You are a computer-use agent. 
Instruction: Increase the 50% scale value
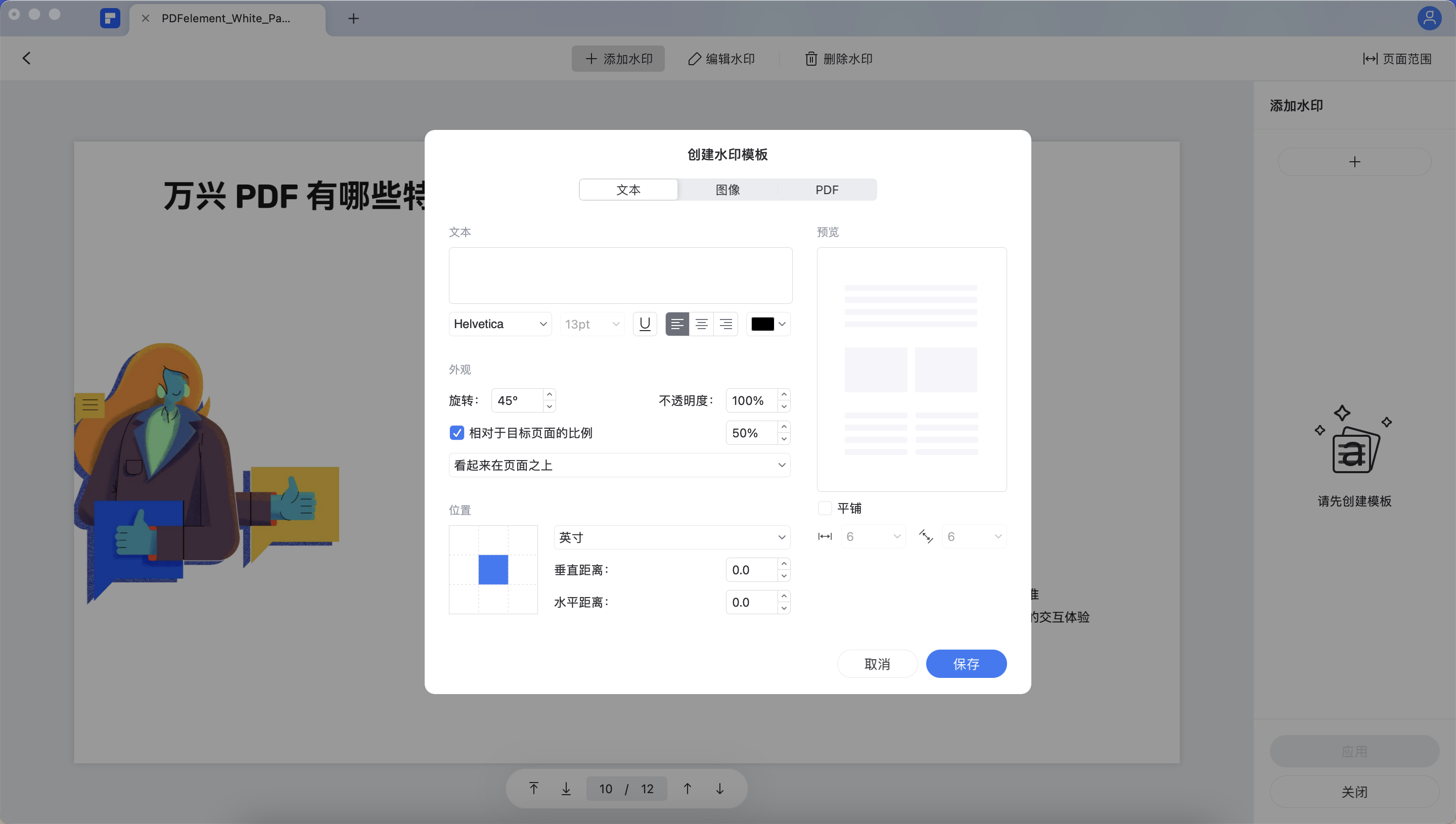click(784, 427)
